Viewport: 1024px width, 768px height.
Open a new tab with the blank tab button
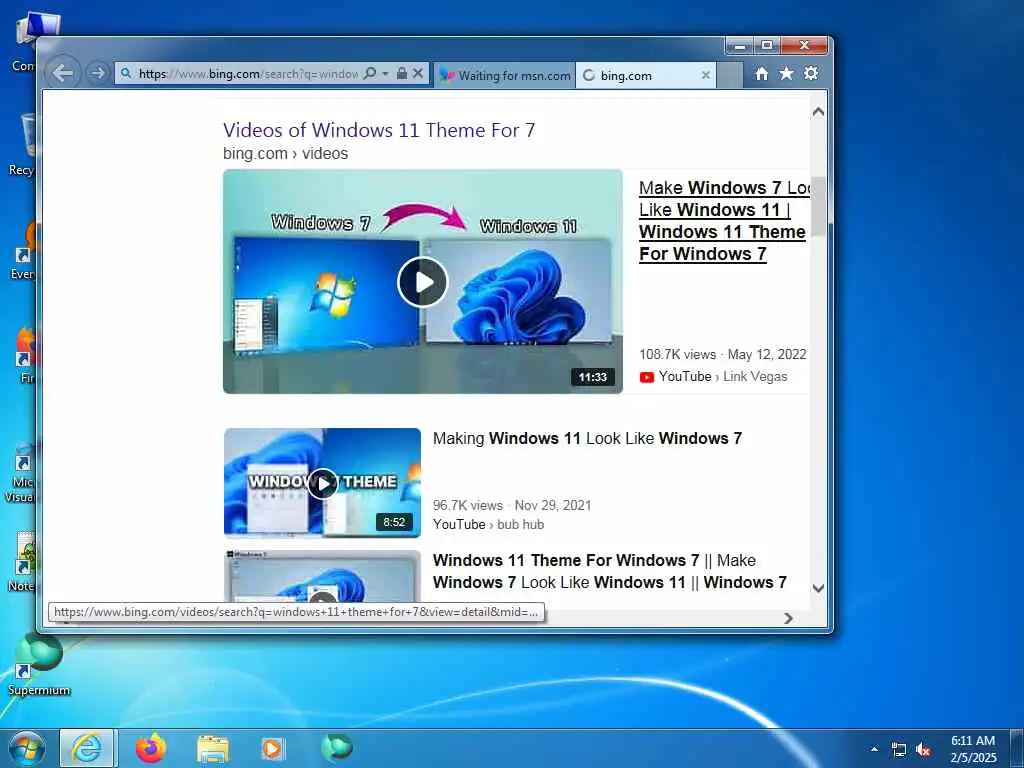(730, 75)
